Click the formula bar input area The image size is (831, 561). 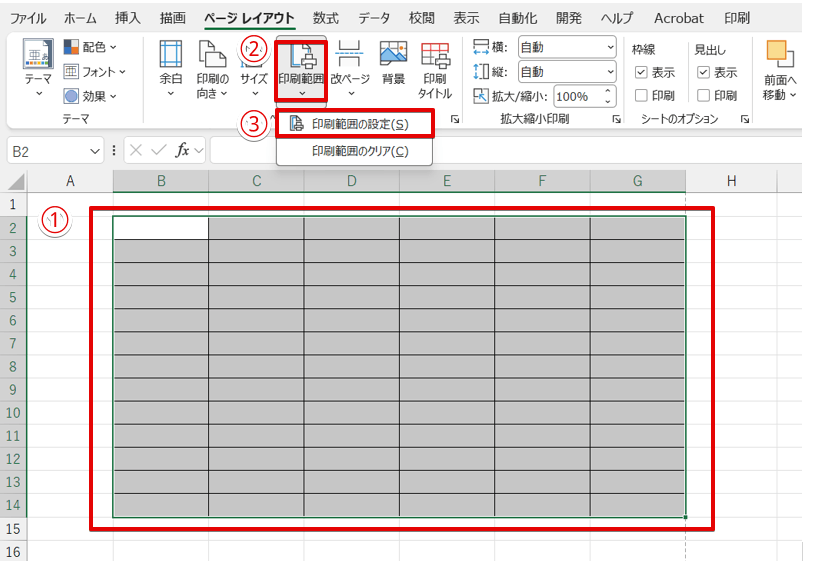[x=506, y=151]
